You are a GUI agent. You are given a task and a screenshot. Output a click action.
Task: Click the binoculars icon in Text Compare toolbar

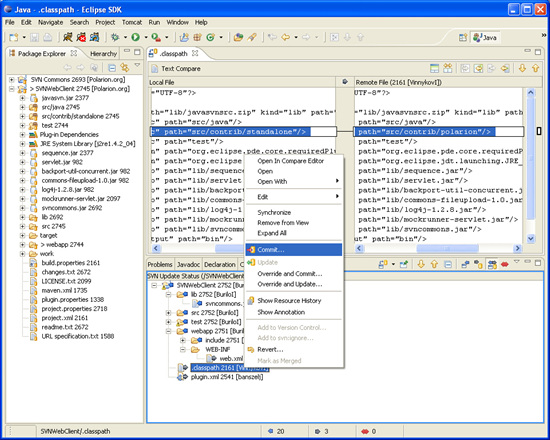[448, 68]
